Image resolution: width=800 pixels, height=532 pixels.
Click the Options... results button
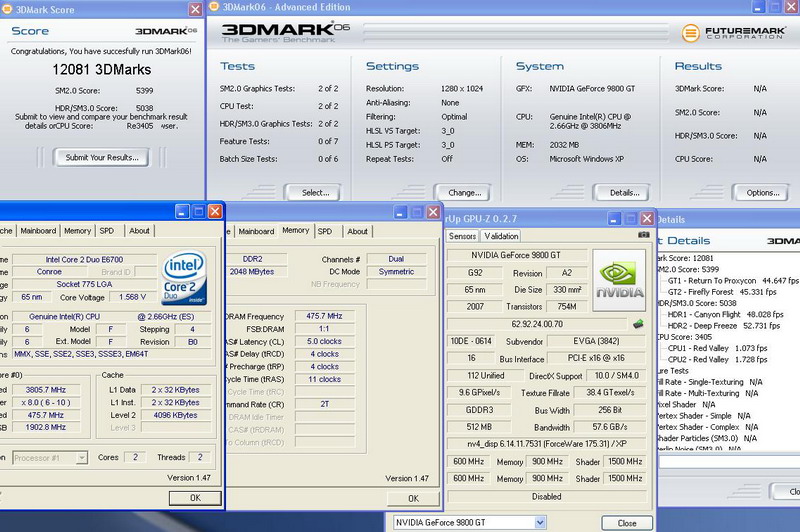pos(762,193)
